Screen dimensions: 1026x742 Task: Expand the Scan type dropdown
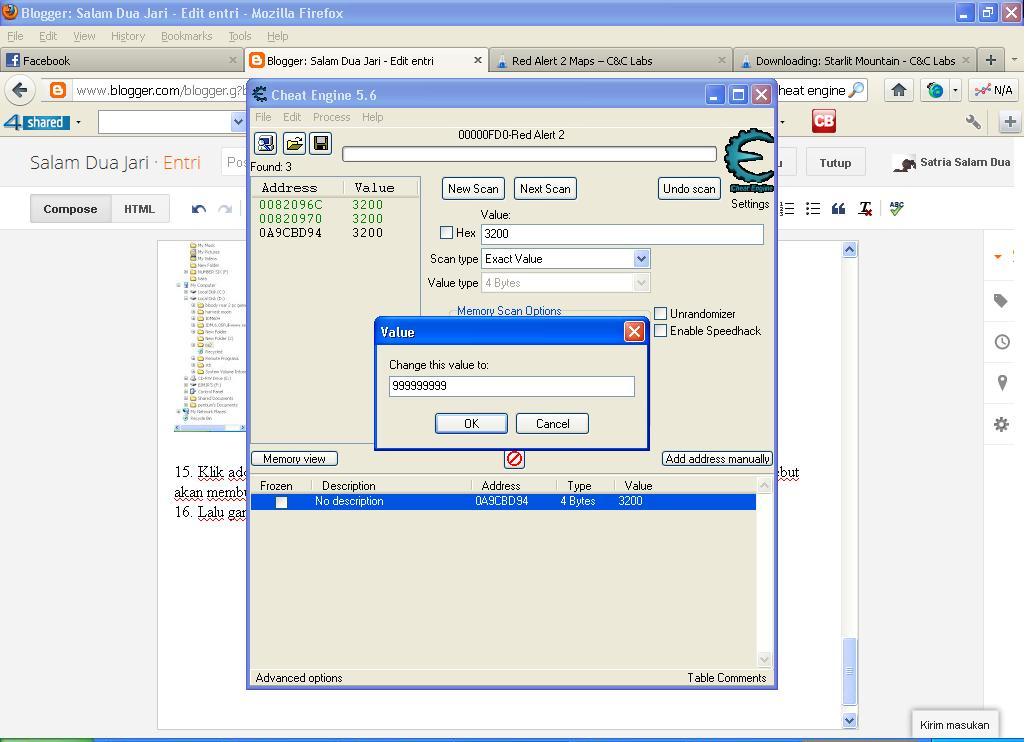click(641, 258)
